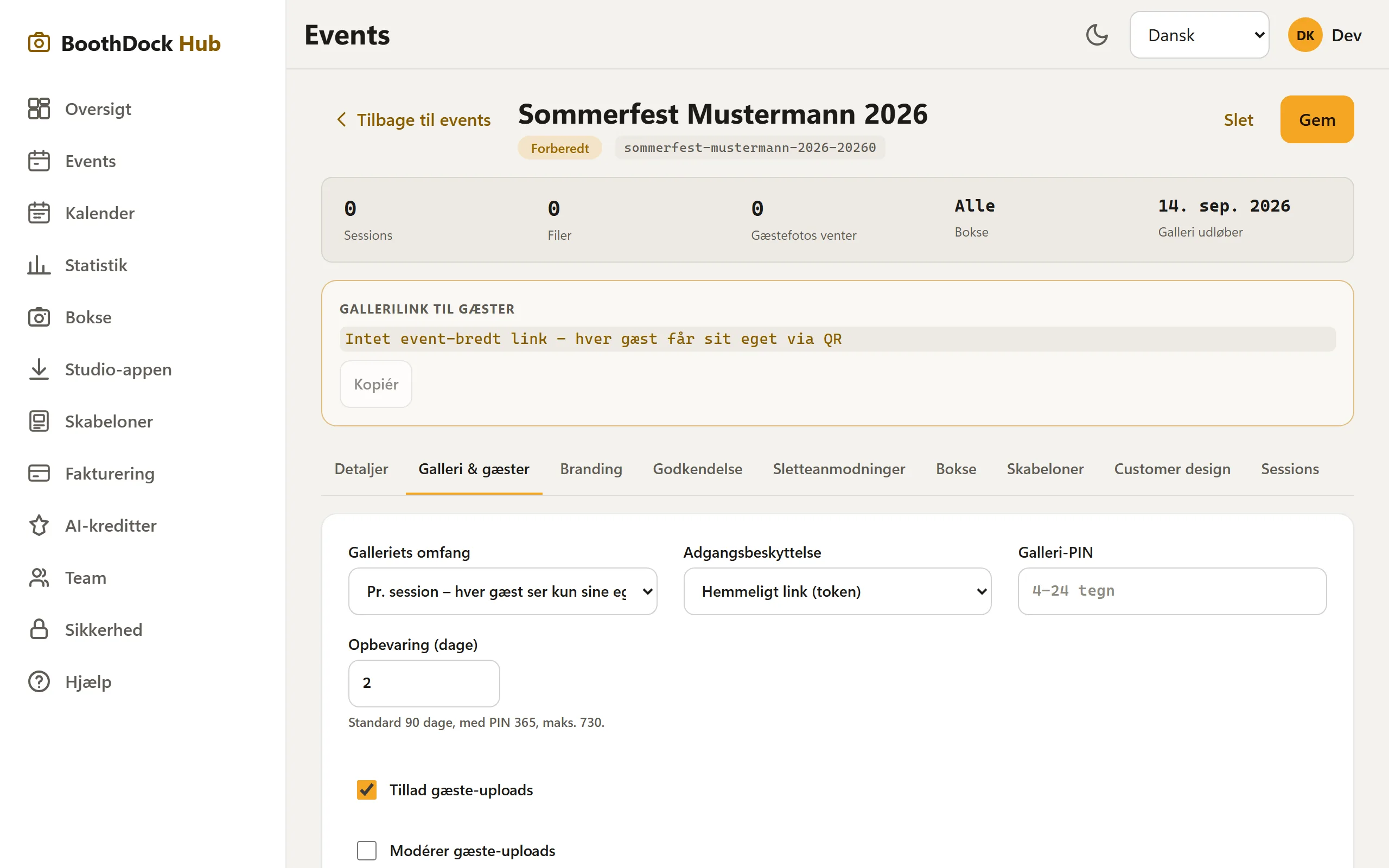Open Sikkerhed via its lock icon
Viewport: 1389px width, 868px height.
coord(39,629)
